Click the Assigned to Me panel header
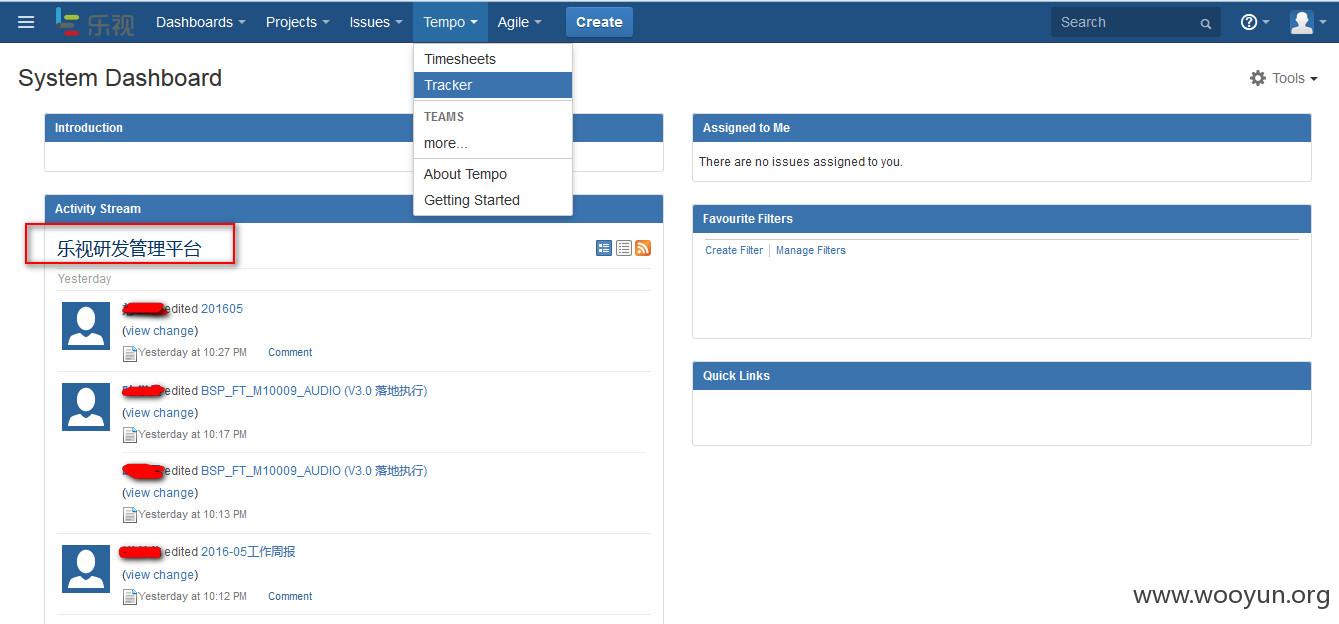 (x=1001, y=128)
